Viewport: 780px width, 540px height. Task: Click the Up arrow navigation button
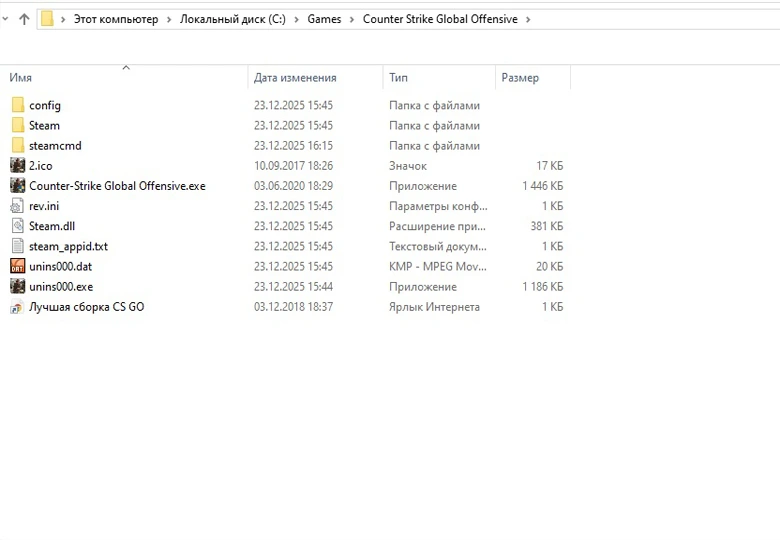click(24, 19)
